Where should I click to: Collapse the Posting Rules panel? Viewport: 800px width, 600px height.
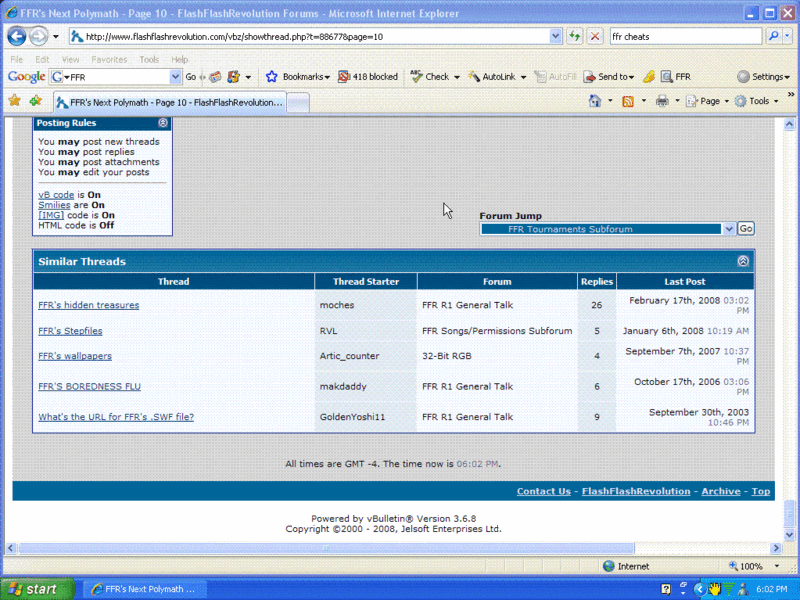(163, 123)
